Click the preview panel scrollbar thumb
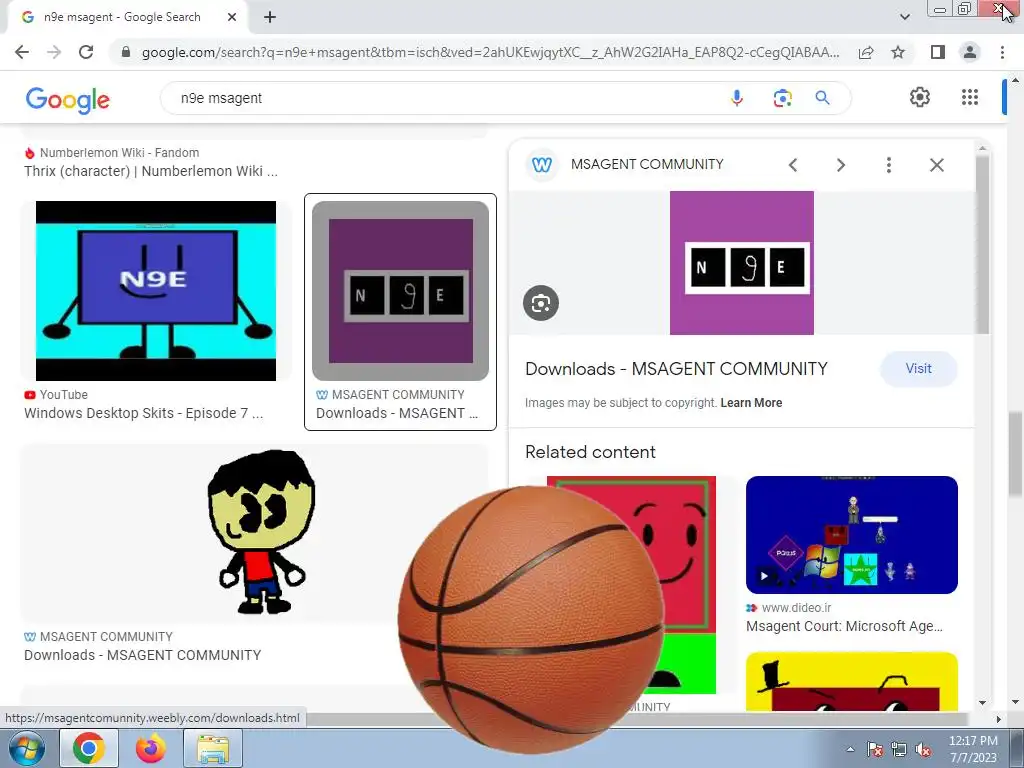Viewport: 1024px width, 768px height. pos(982,245)
